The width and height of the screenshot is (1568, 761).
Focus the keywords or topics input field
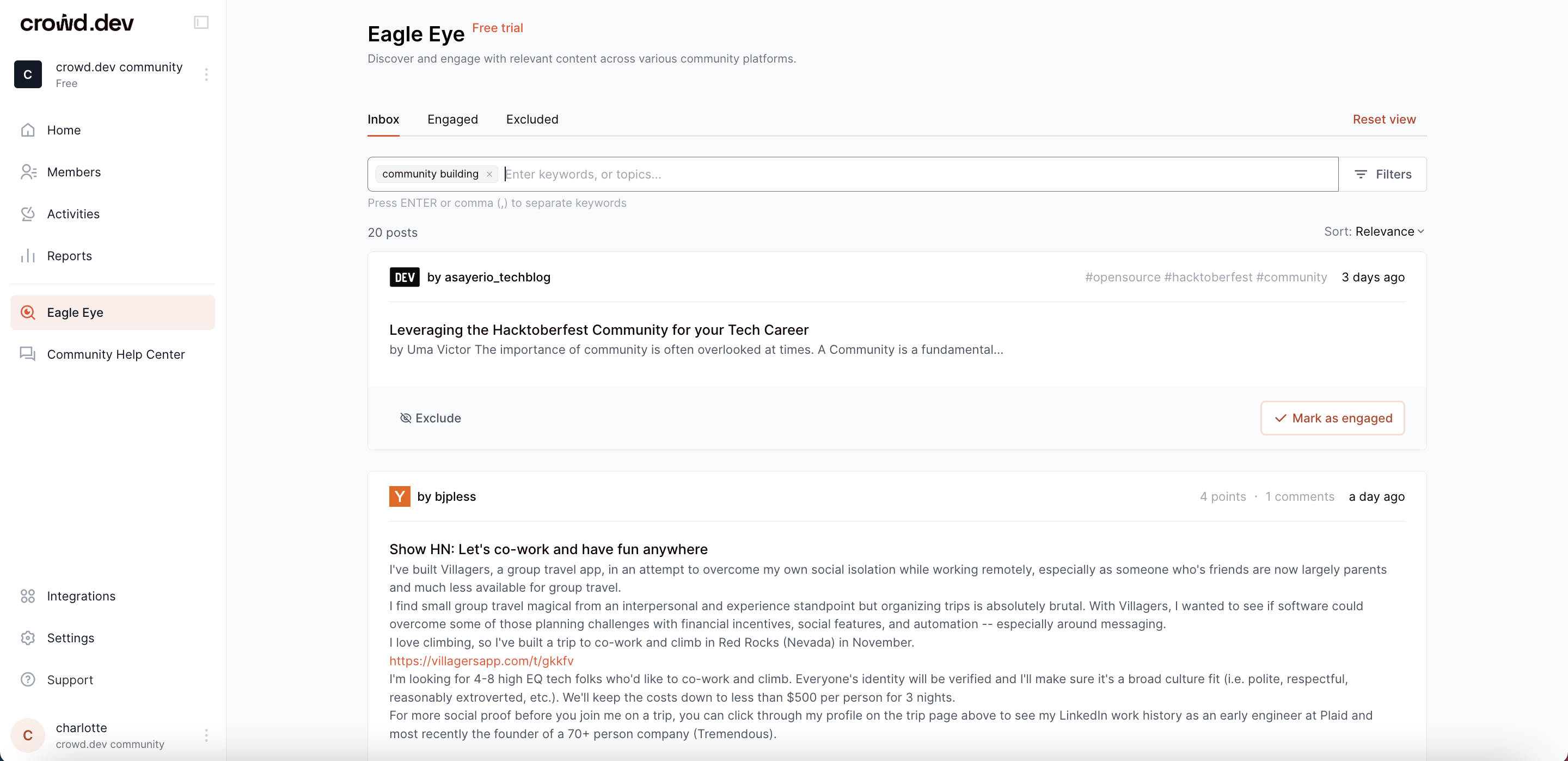tap(852, 174)
